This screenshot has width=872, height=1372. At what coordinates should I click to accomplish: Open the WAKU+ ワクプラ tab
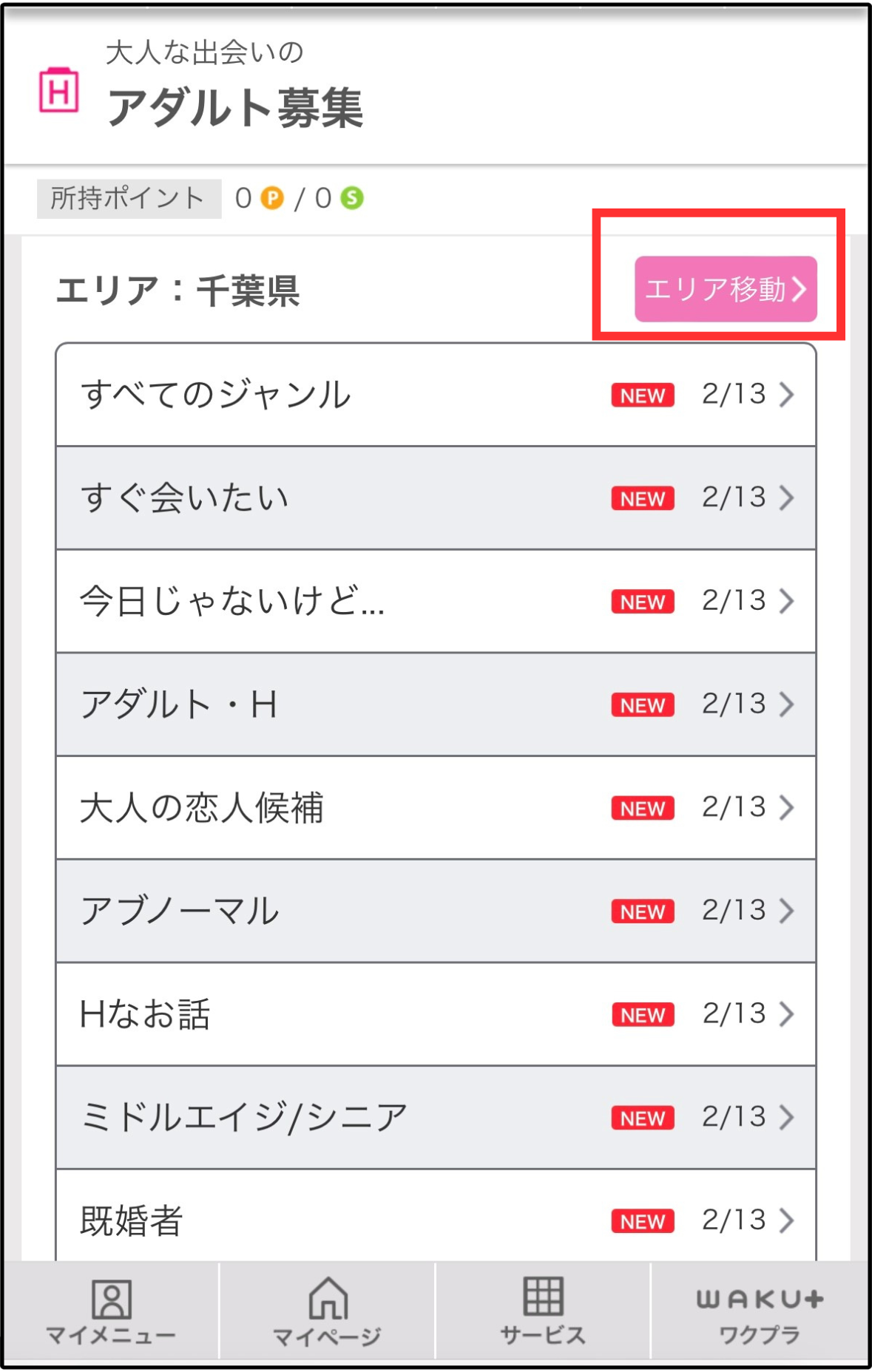coord(760,1312)
